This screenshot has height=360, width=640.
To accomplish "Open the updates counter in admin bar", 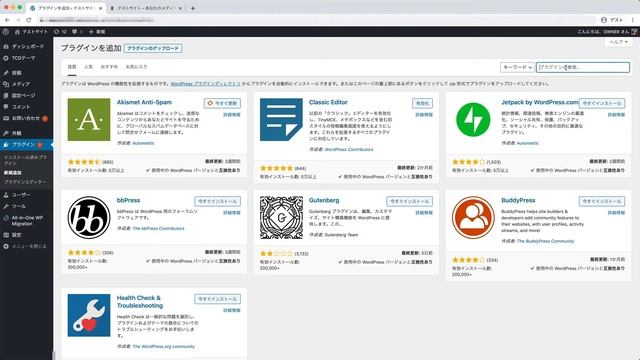I will [x=60, y=31].
